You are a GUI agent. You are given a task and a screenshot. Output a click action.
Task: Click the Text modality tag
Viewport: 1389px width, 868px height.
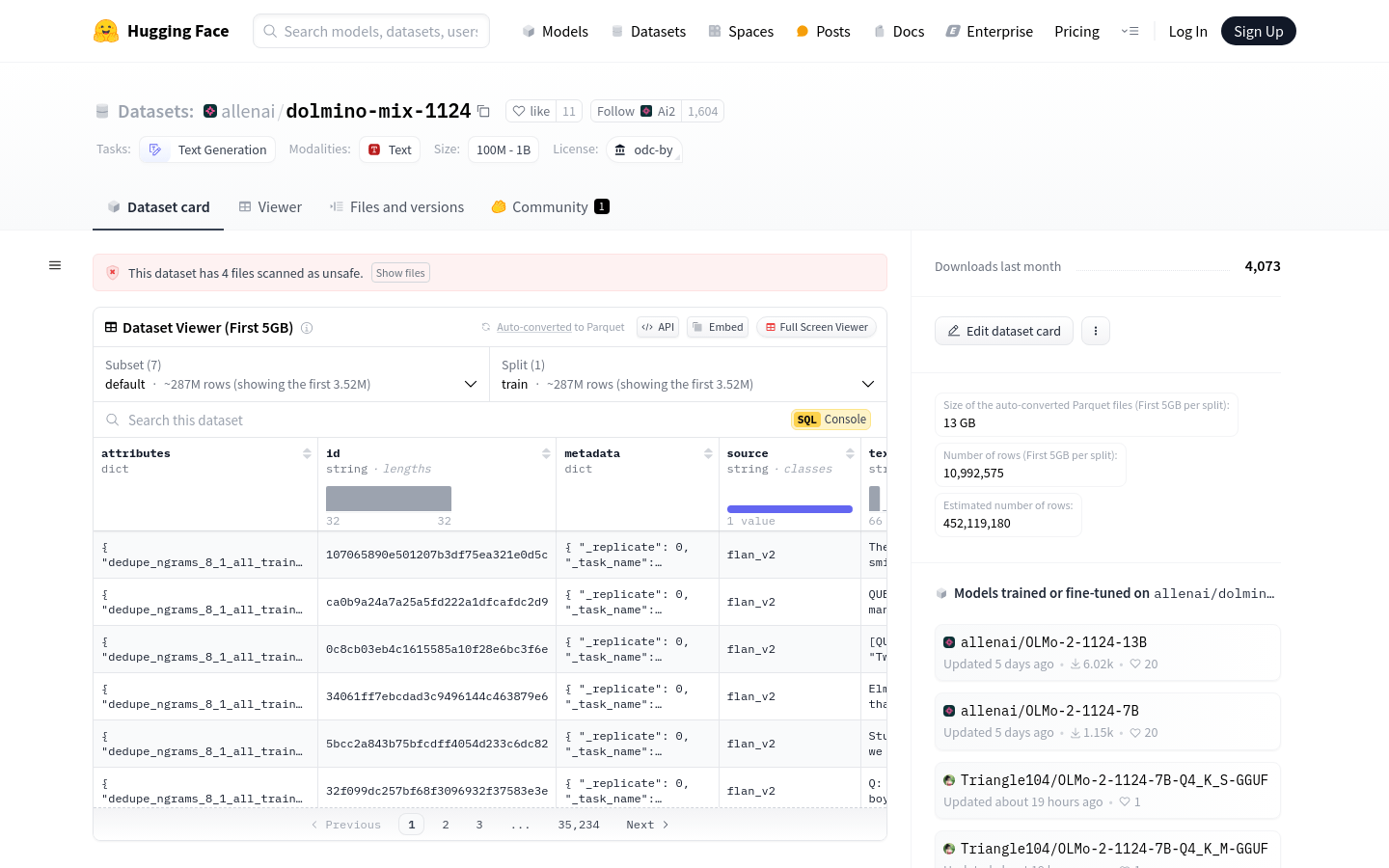(x=390, y=149)
